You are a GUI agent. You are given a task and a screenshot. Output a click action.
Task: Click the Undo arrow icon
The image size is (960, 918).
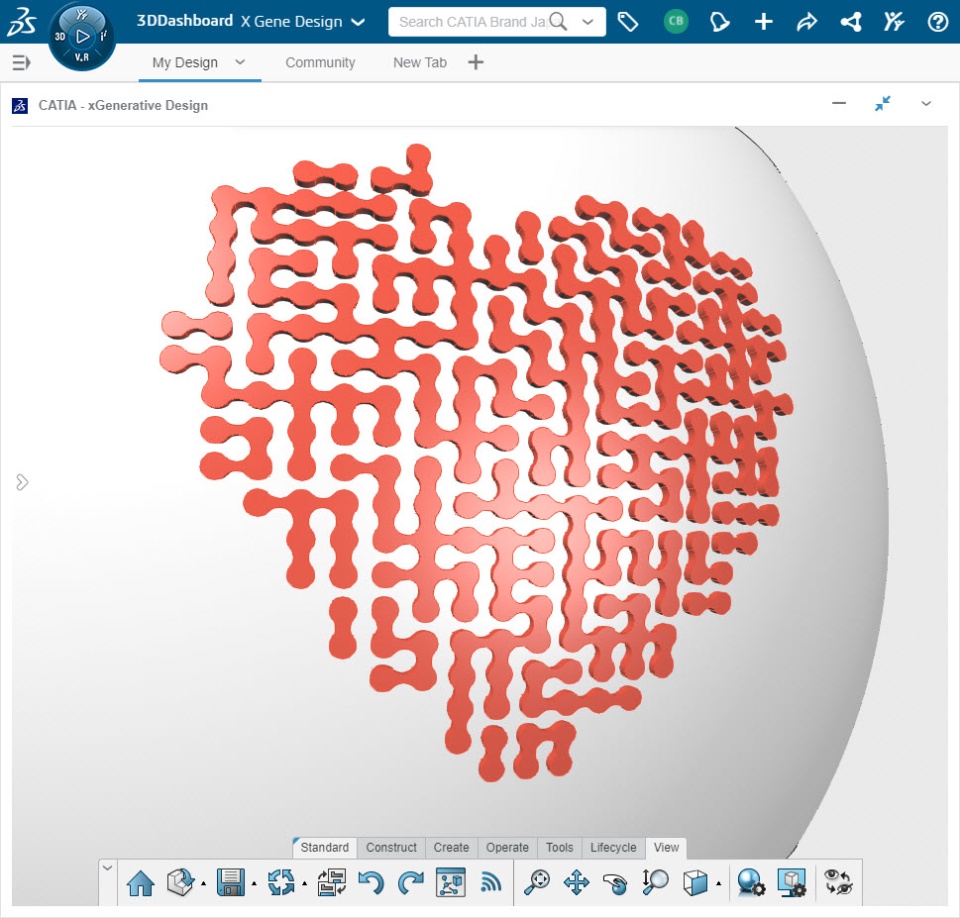tap(371, 882)
